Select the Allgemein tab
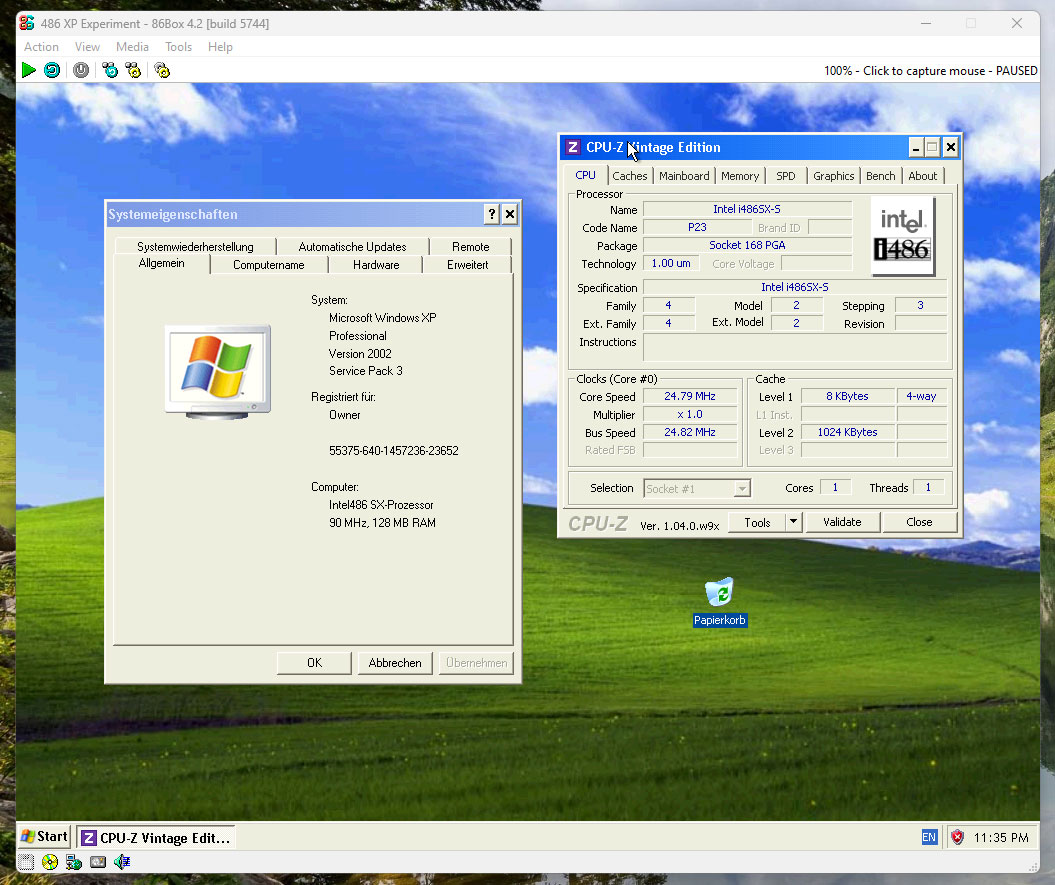 [161, 263]
